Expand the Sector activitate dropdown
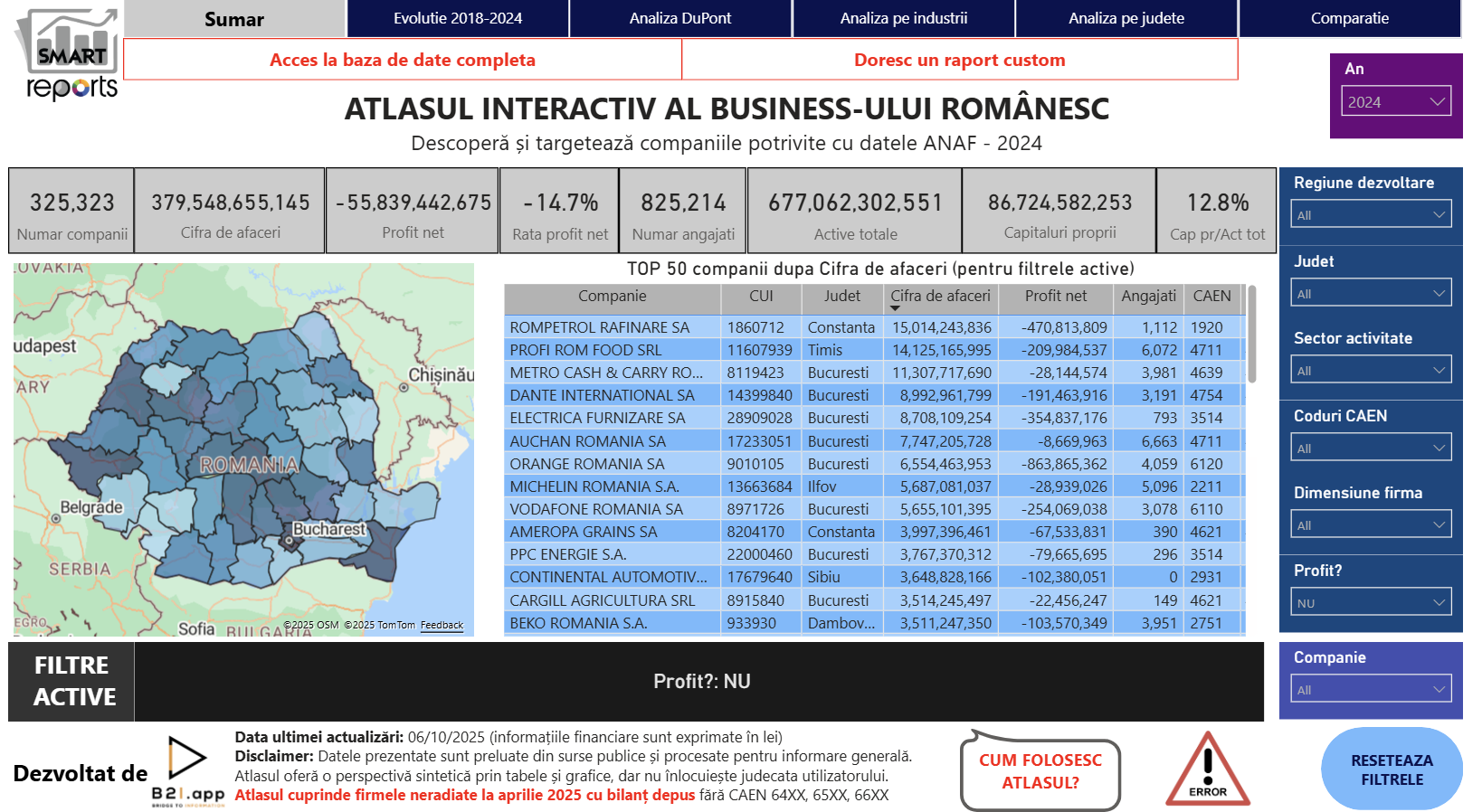This screenshot has height=812, width=1482. point(1370,370)
